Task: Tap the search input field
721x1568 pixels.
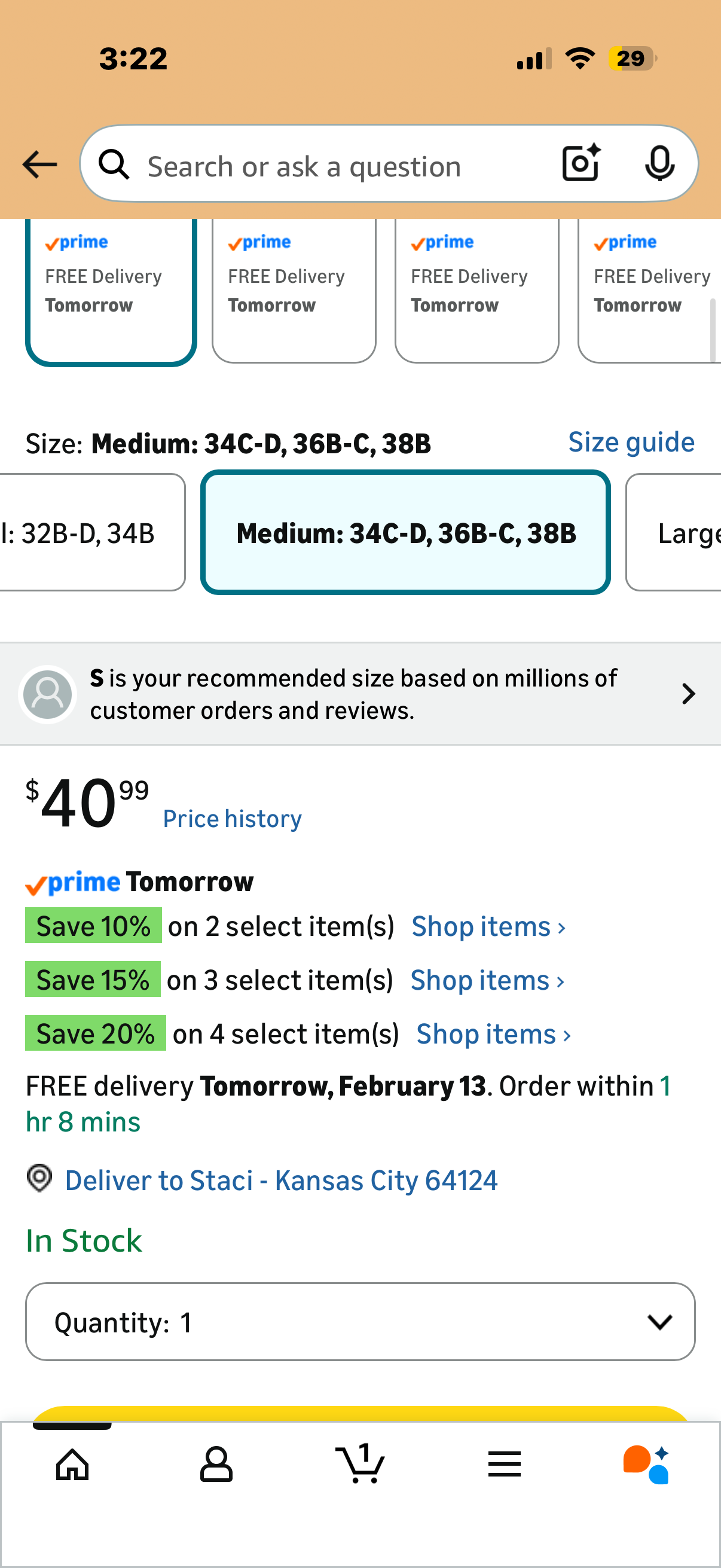Action: (341, 166)
